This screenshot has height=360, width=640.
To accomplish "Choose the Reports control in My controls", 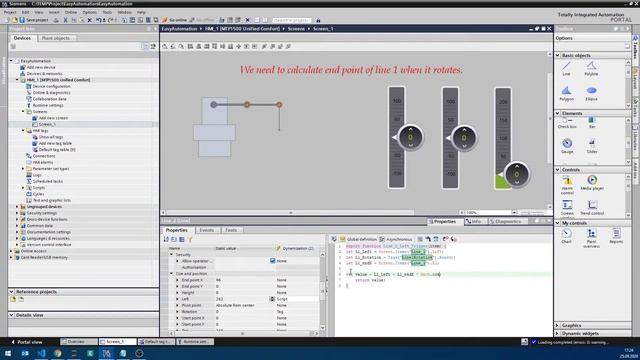I will pyautogui.click(x=616, y=236).
